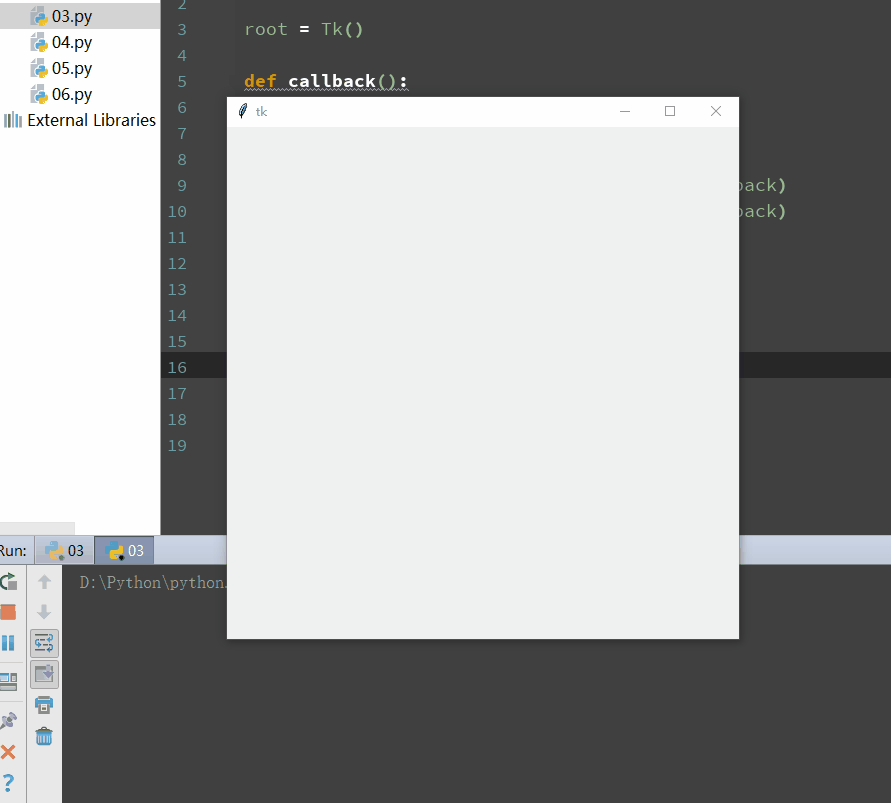Click the visible 'back)' code on line 10
The image size is (891, 803).
click(x=763, y=211)
